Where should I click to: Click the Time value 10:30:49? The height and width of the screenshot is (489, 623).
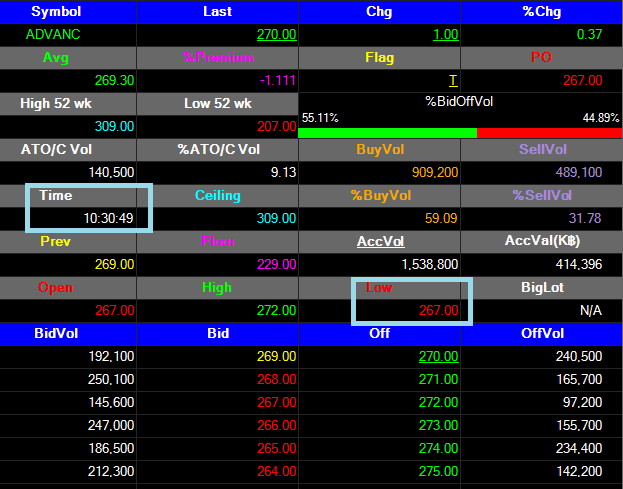click(108, 218)
